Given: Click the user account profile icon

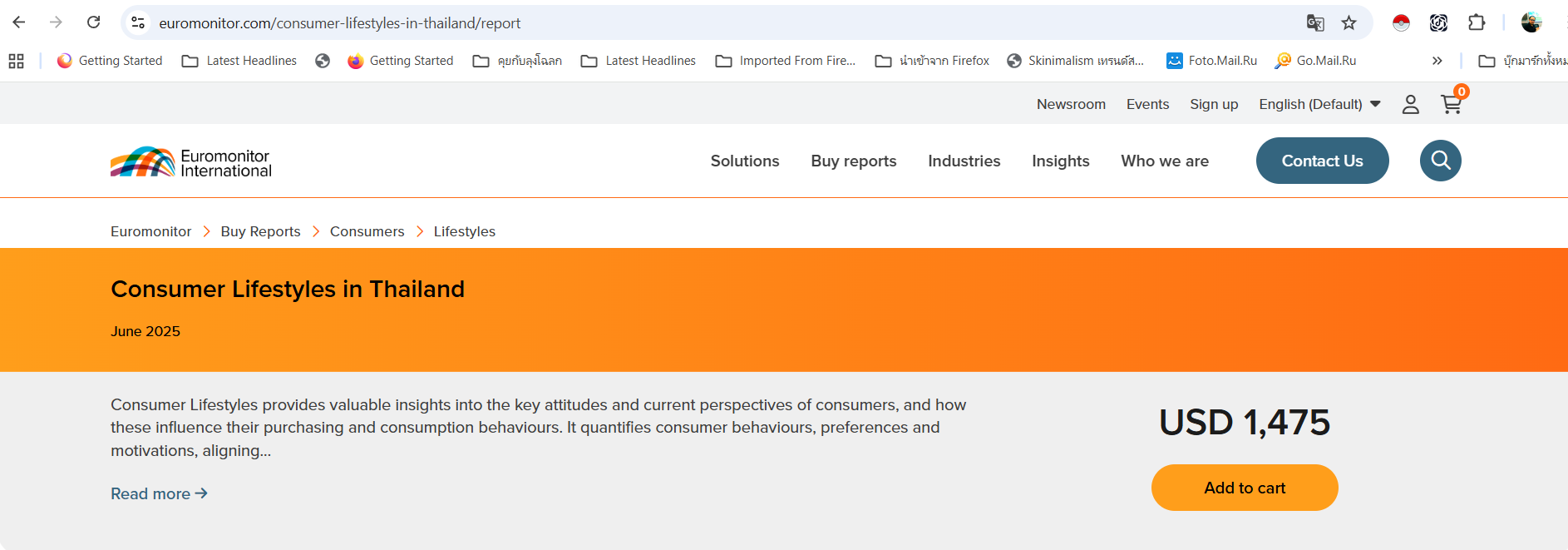Looking at the screenshot, I should [1410, 104].
